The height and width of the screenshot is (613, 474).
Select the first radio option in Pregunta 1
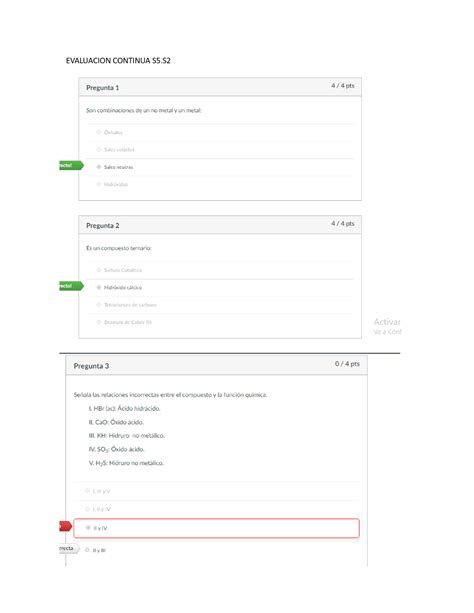pos(99,132)
